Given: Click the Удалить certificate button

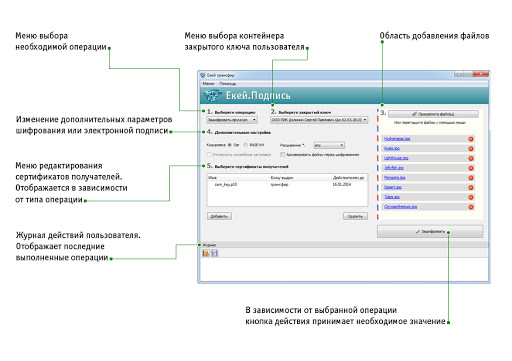Looking at the screenshot, I should click(x=355, y=216).
